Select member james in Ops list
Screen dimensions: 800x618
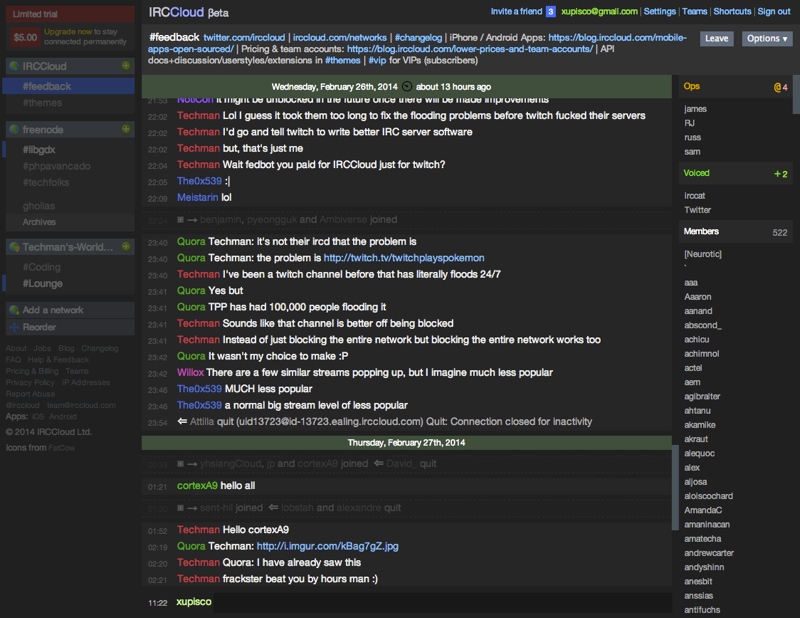[695, 109]
